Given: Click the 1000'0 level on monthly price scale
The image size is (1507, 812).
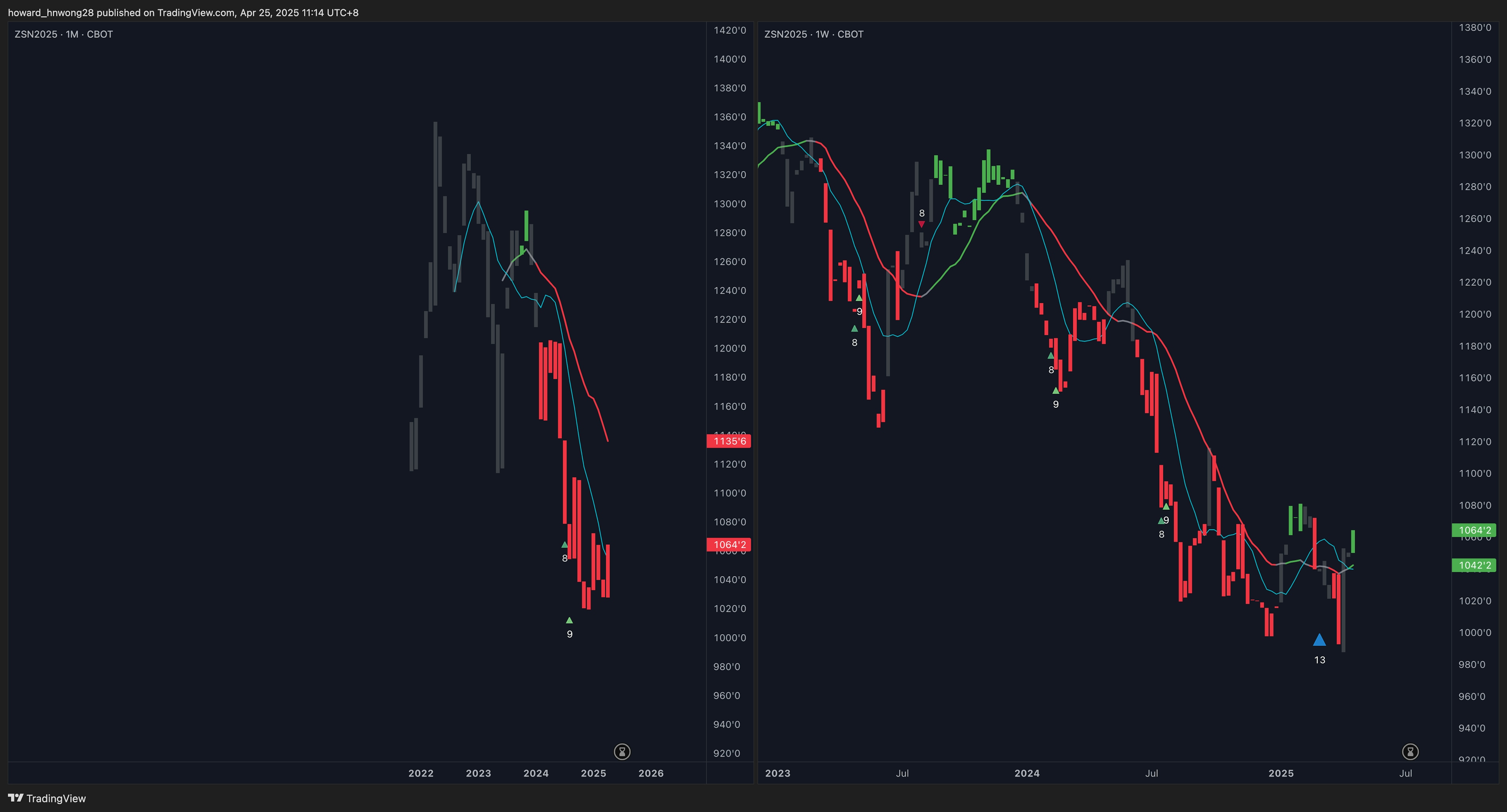Looking at the screenshot, I should (730, 638).
